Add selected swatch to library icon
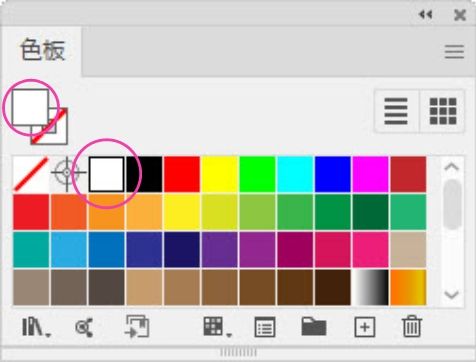Viewport: 476px width, 362px height. pos(137,327)
